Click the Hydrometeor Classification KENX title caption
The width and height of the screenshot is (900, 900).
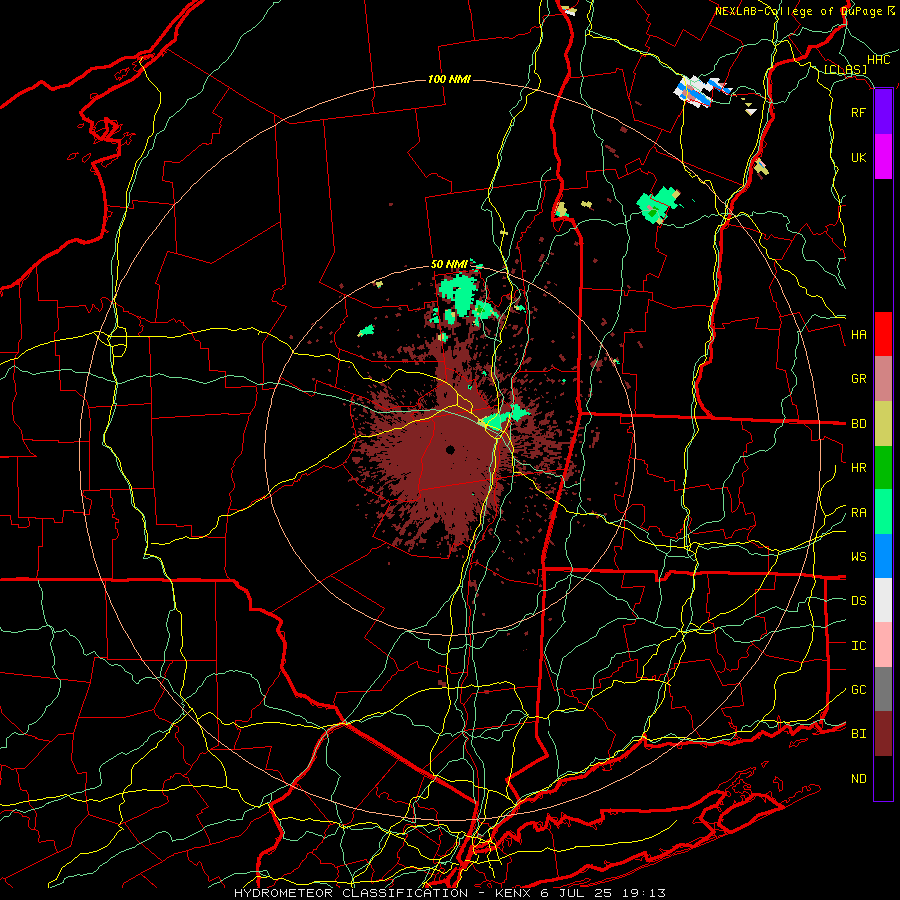click(x=450, y=893)
